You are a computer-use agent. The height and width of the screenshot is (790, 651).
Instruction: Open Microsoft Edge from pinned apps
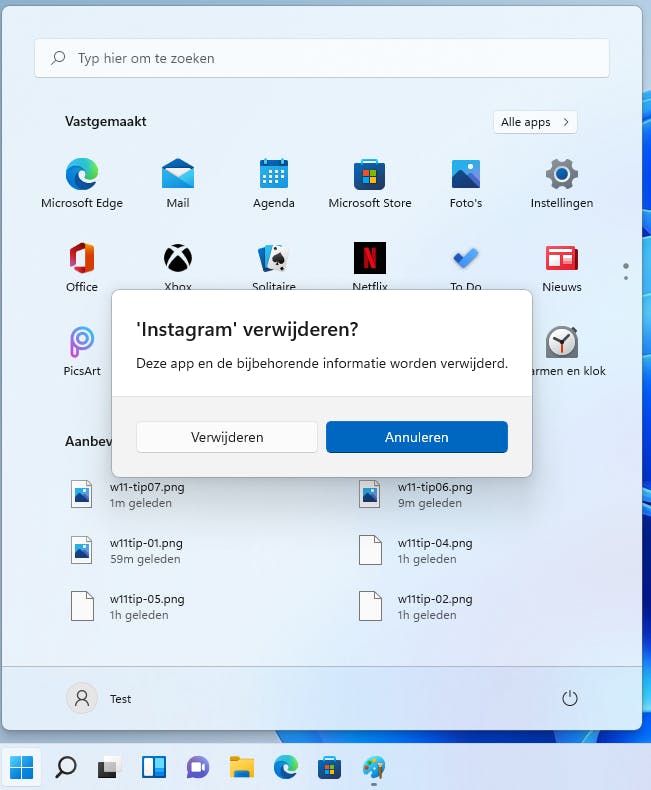coord(82,183)
